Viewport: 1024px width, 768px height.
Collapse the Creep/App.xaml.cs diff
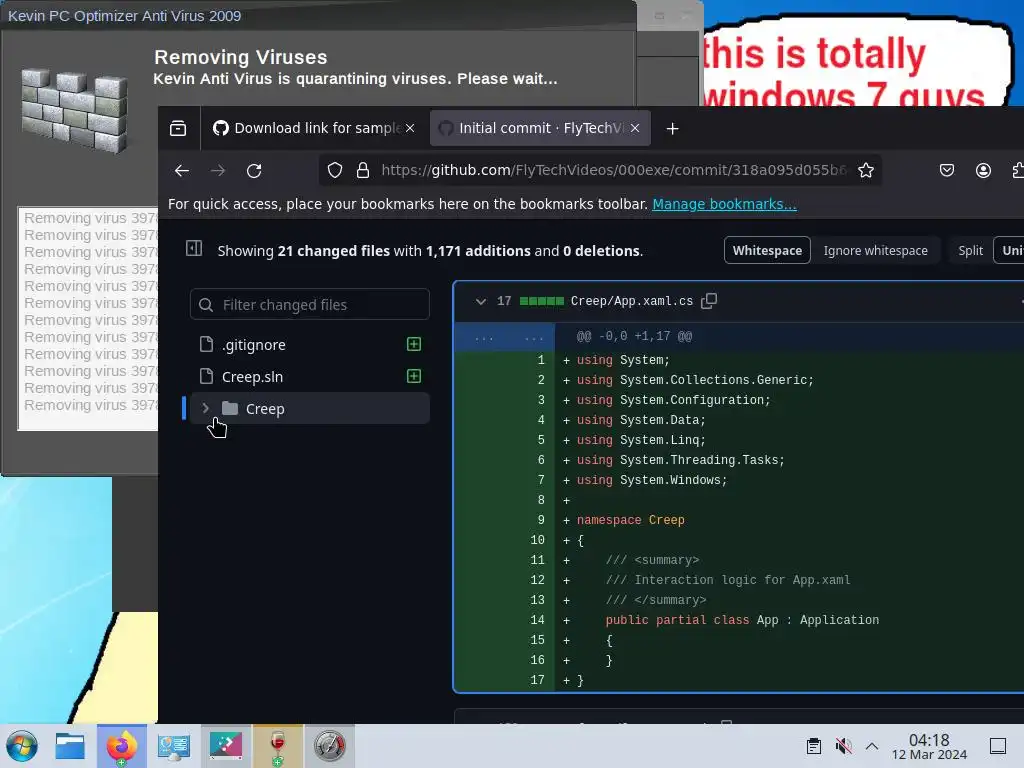point(481,302)
